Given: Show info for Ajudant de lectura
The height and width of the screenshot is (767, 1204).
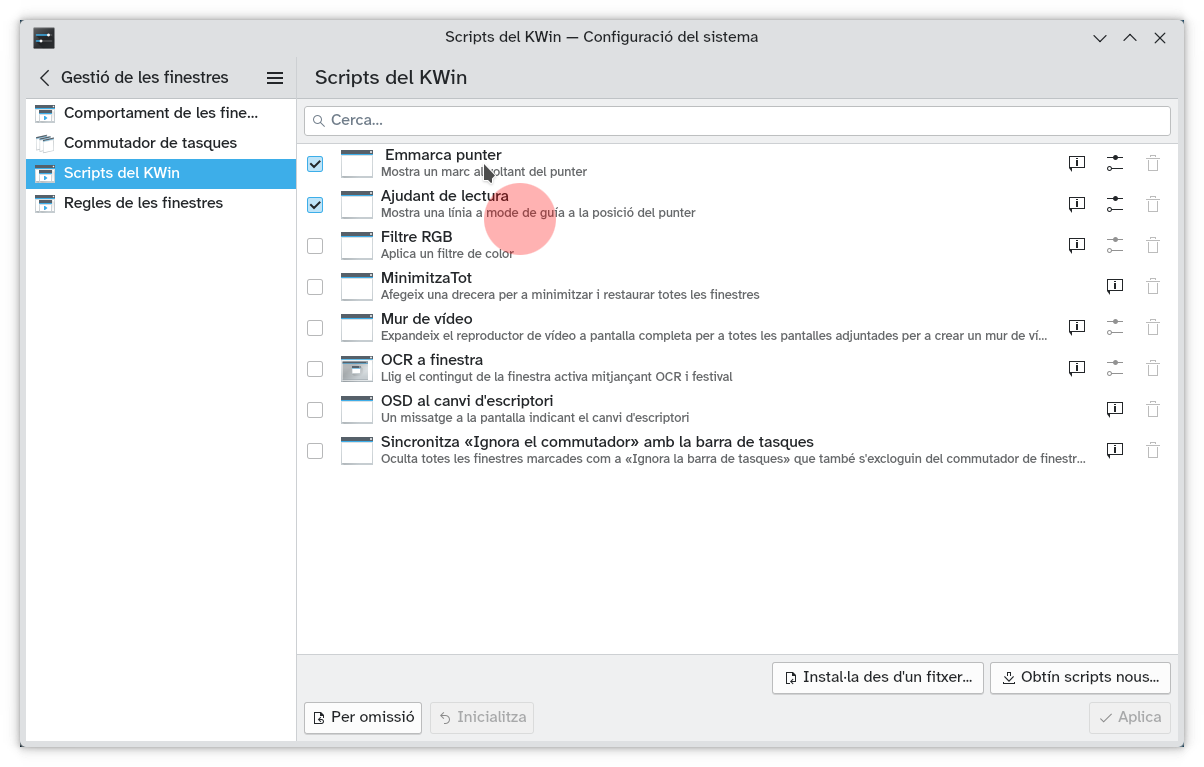Looking at the screenshot, I should [x=1077, y=204].
